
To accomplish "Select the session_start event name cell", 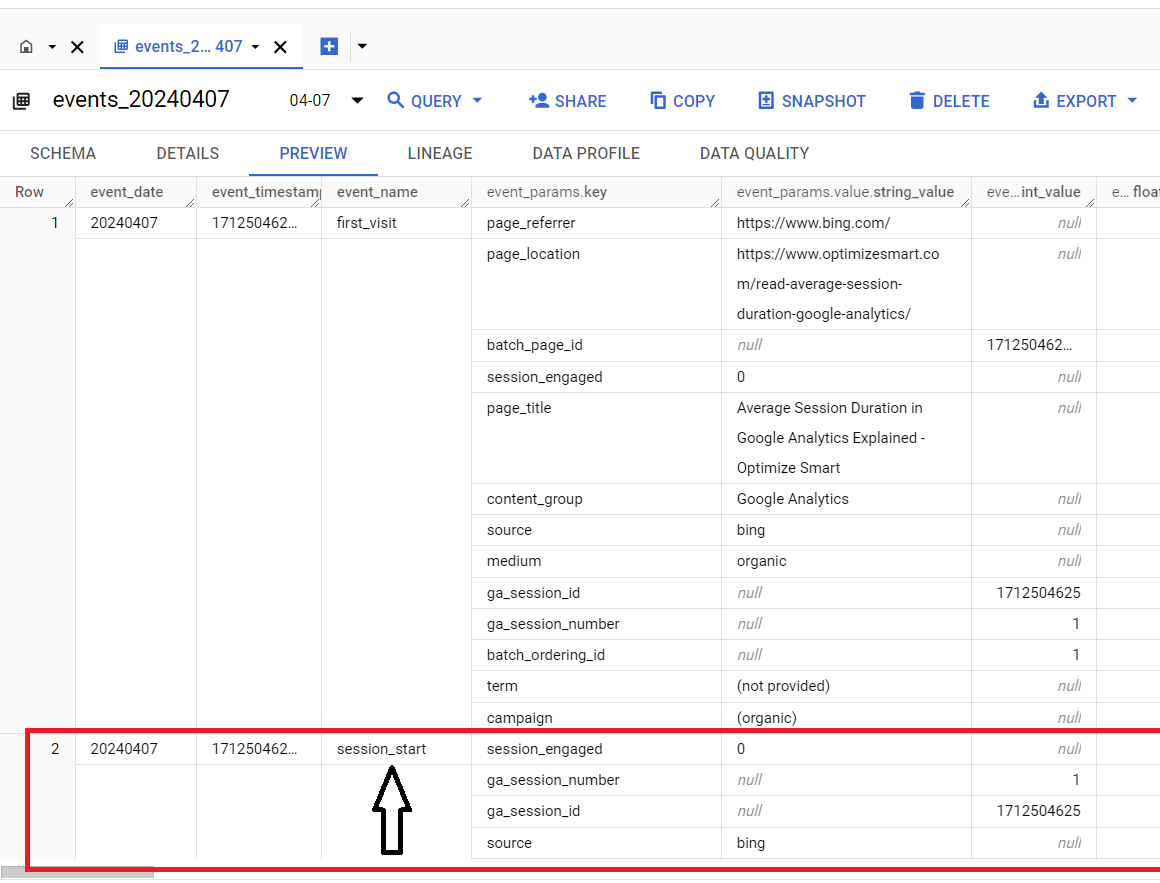I will click(381, 749).
